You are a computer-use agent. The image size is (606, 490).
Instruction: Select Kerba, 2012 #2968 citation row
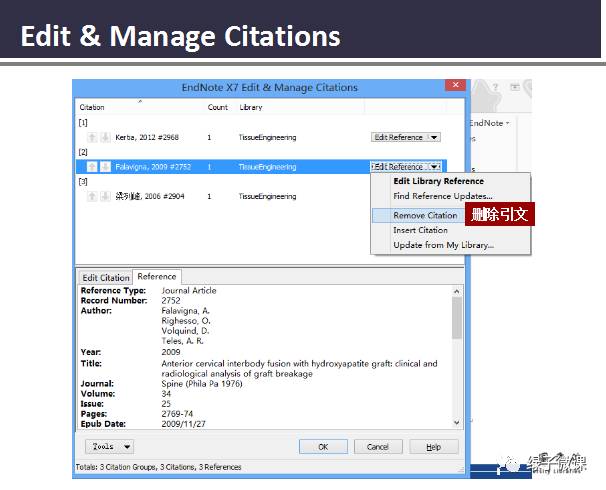pyautogui.click(x=261, y=137)
